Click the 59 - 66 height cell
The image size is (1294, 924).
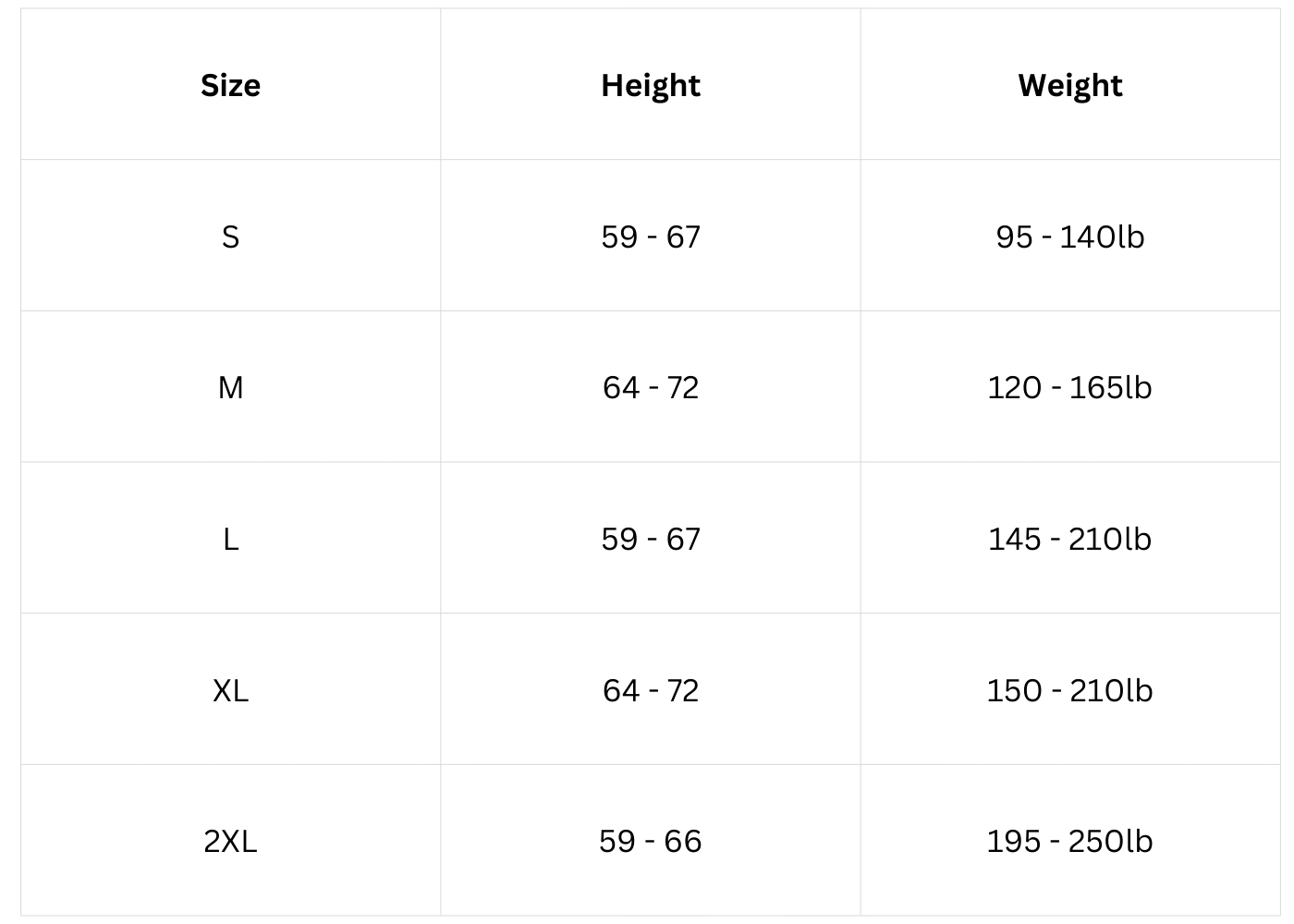(x=651, y=841)
